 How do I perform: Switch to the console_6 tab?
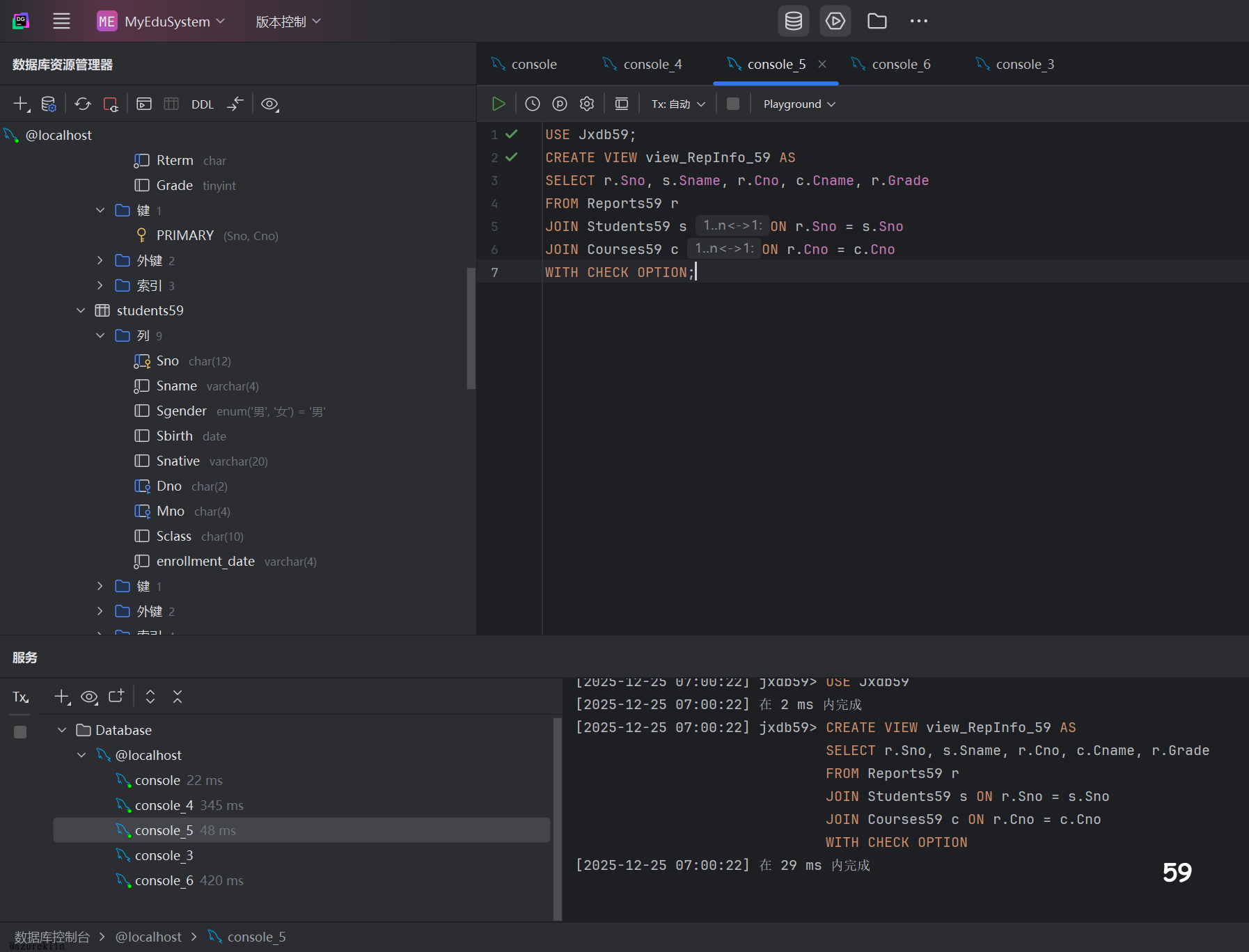900,64
